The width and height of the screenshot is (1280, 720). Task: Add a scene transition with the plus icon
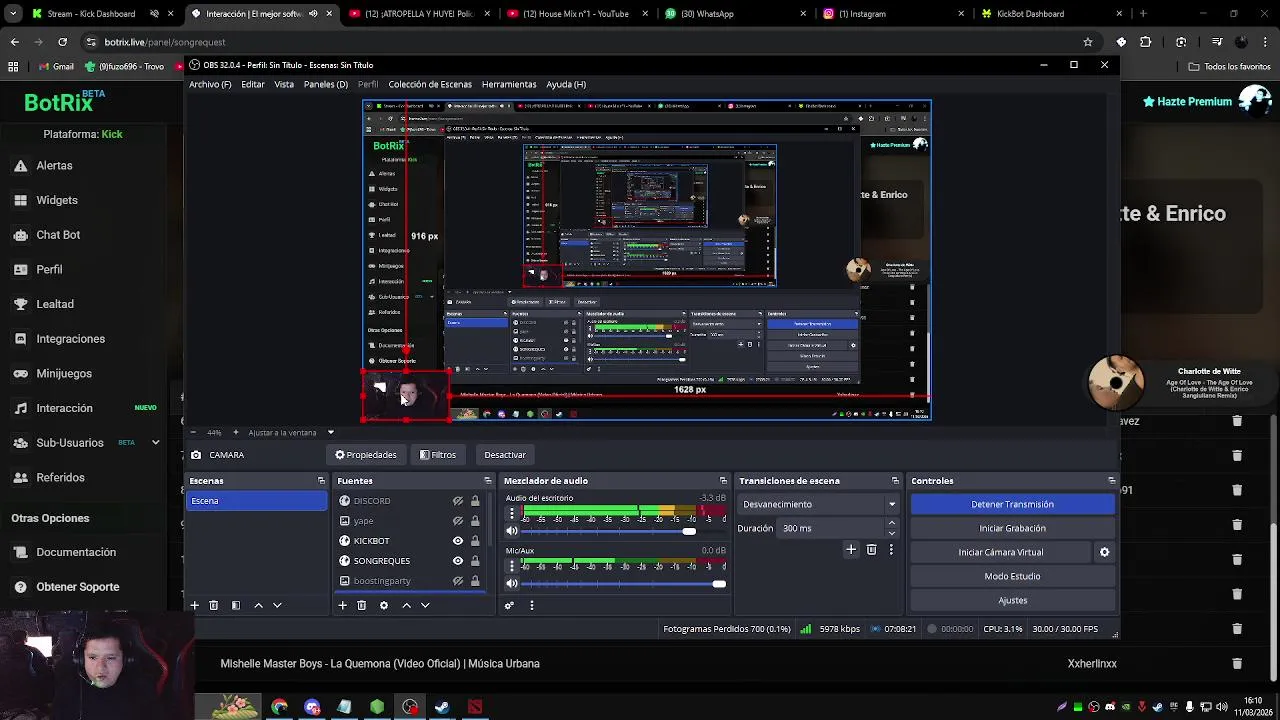[851, 549]
